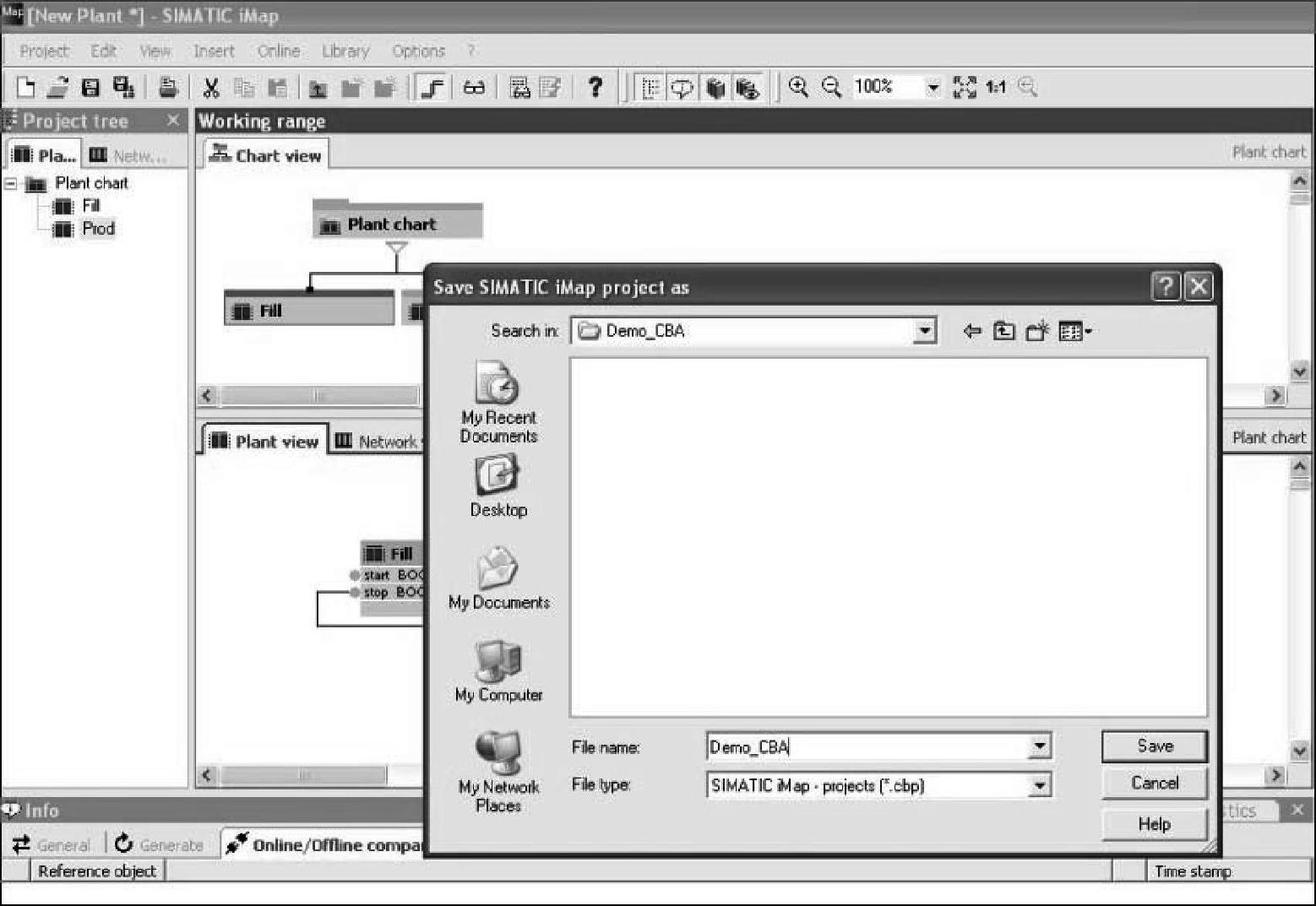Click the chart view vertical scrollbar up arrow
1316x906 pixels.
click(x=1300, y=181)
